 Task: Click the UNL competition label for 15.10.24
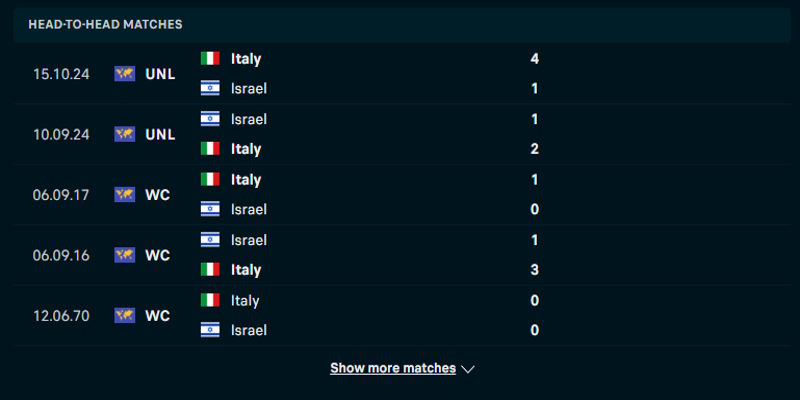click(x=160, y=73)
